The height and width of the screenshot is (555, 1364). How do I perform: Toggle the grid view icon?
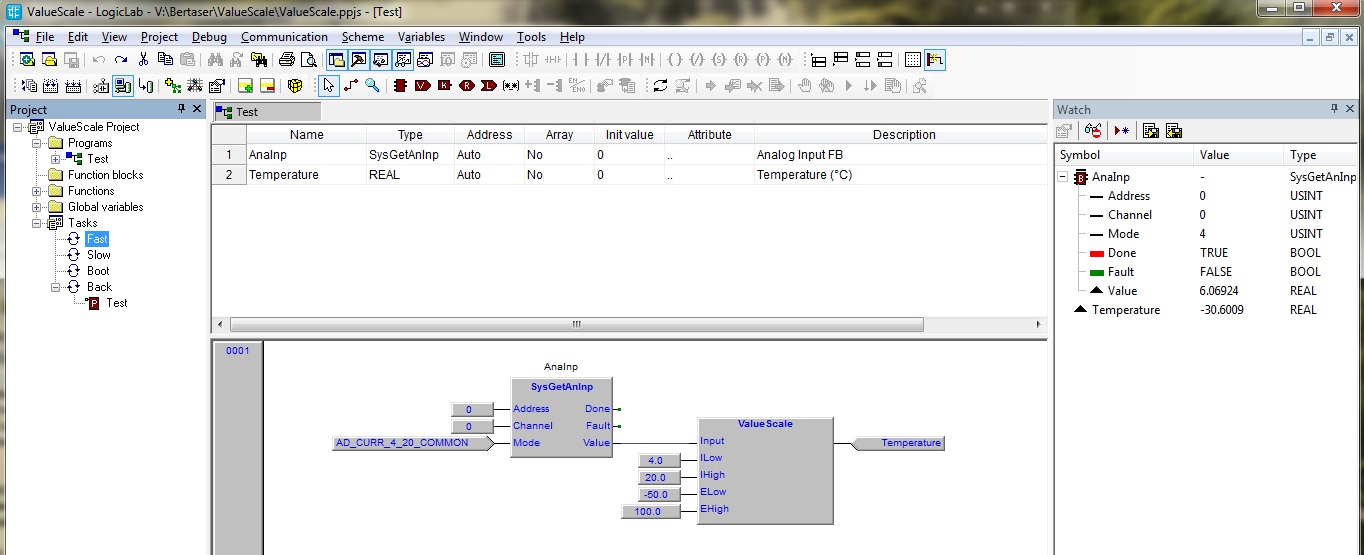(912, 60)
